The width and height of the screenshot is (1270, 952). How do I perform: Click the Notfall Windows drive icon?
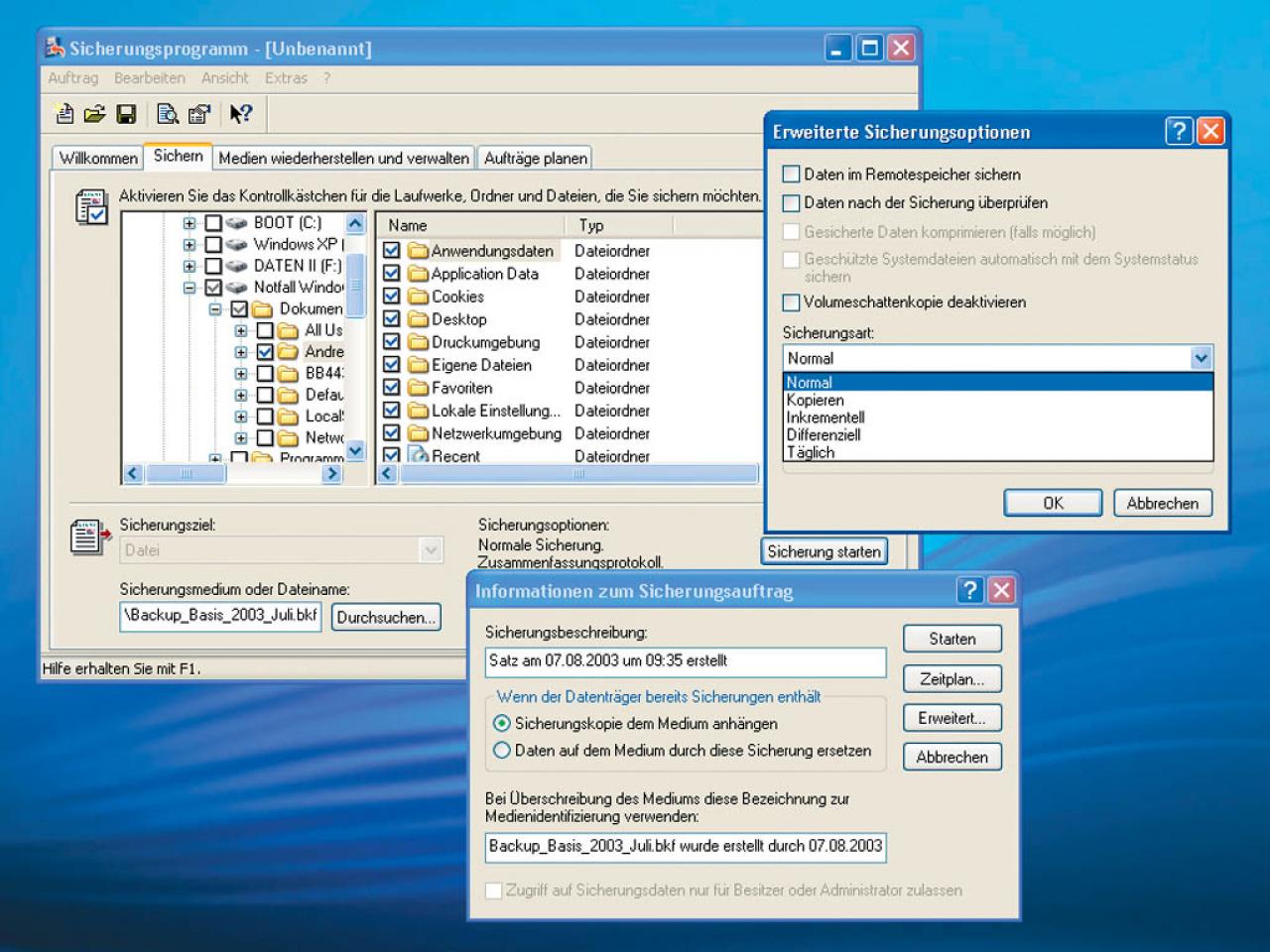[236, 288]
